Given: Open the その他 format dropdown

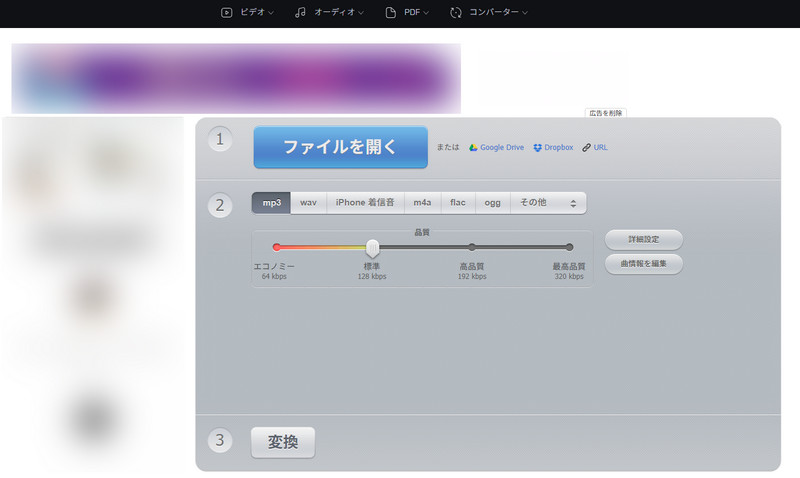Looking at the screenshot, I should (548, 203).
